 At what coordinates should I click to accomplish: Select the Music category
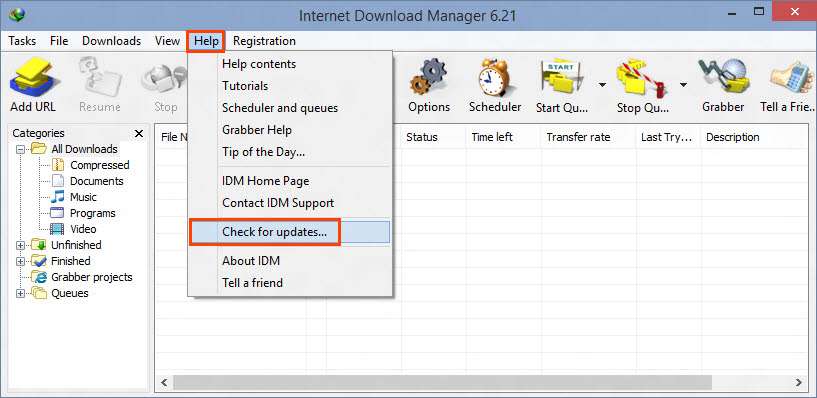pos(83,197)
